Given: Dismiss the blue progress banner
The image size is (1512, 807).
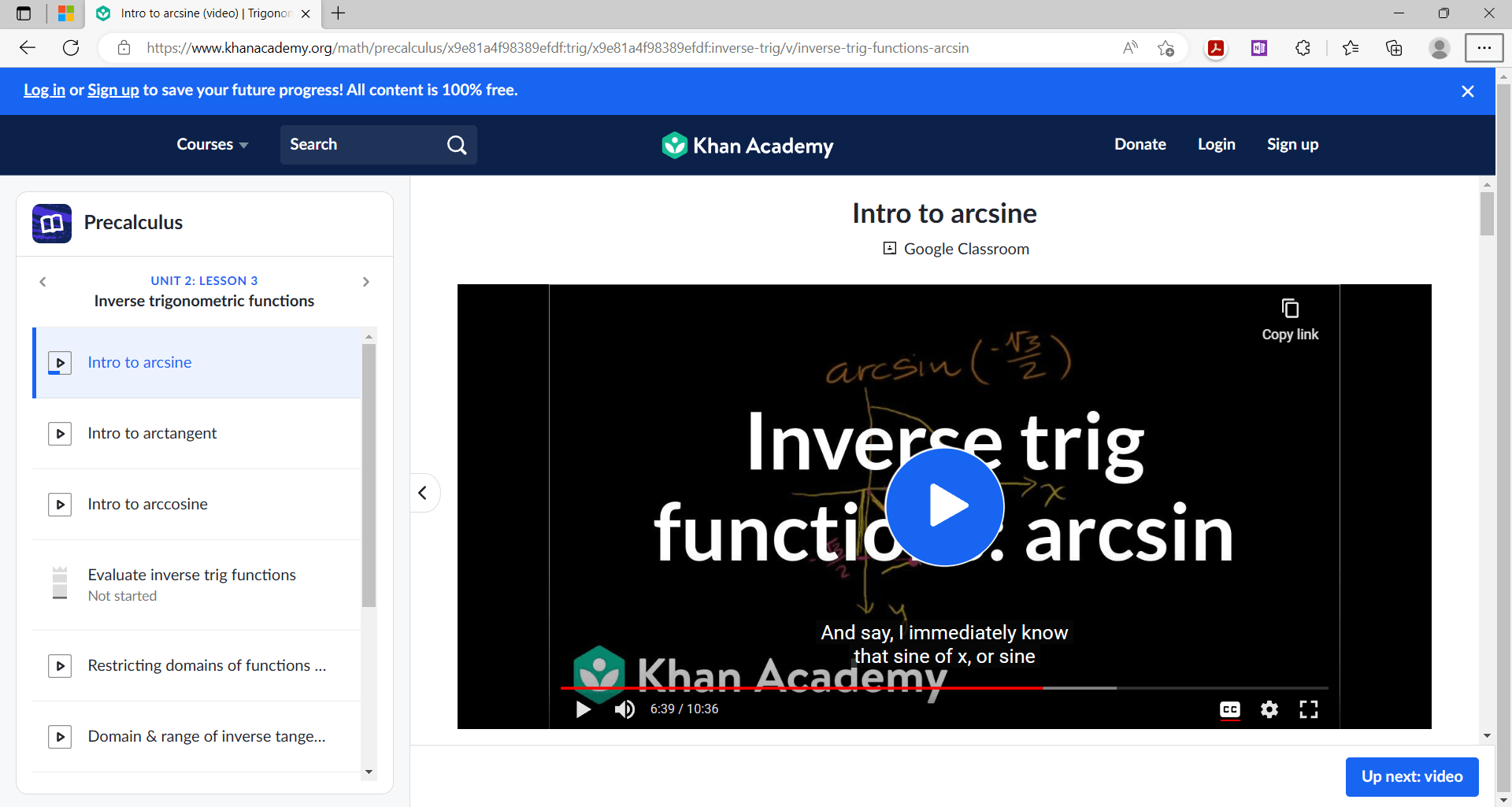Looking at the screenshot, I should (x=1468, y=91).
